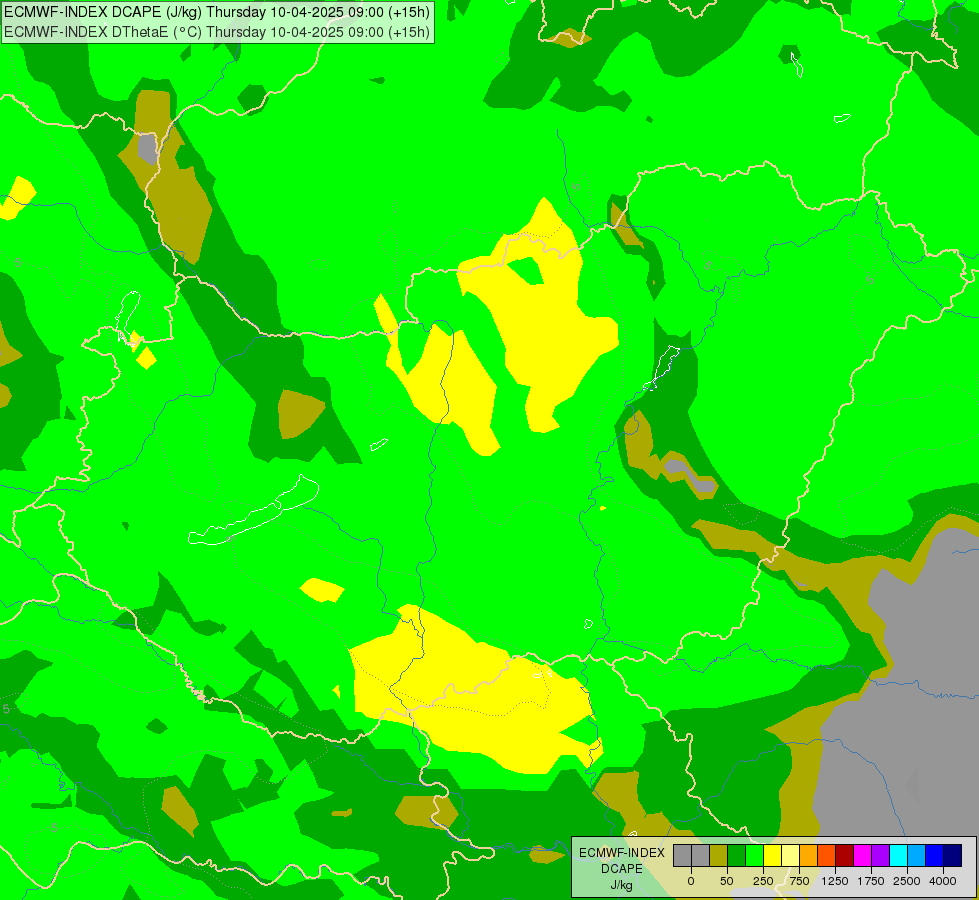The image size is (979, 900).
Task: Click the J/kg unit label in legend
Action: (x=622, y=886)
